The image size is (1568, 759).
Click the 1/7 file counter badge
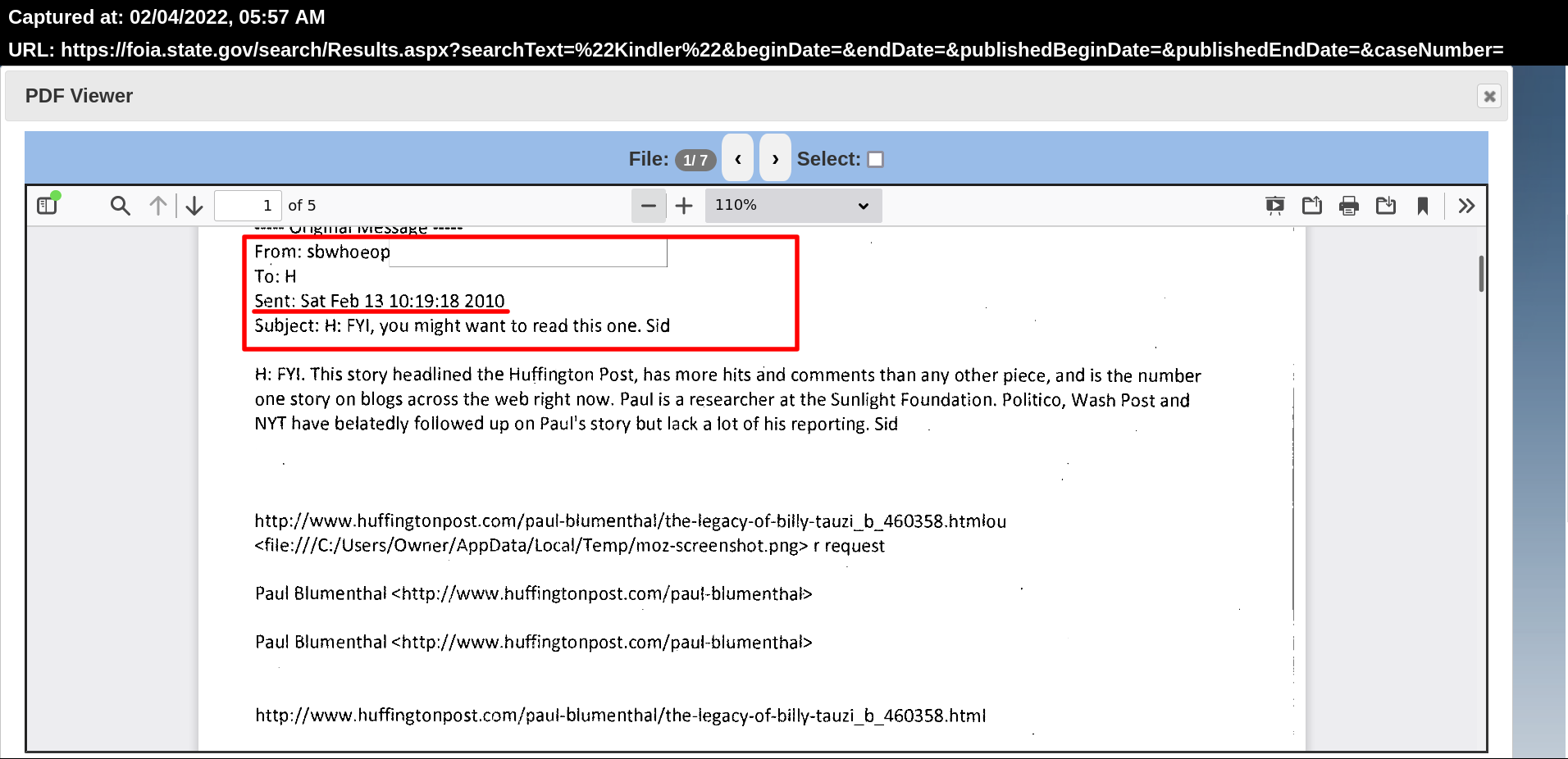tap(695, 160)
